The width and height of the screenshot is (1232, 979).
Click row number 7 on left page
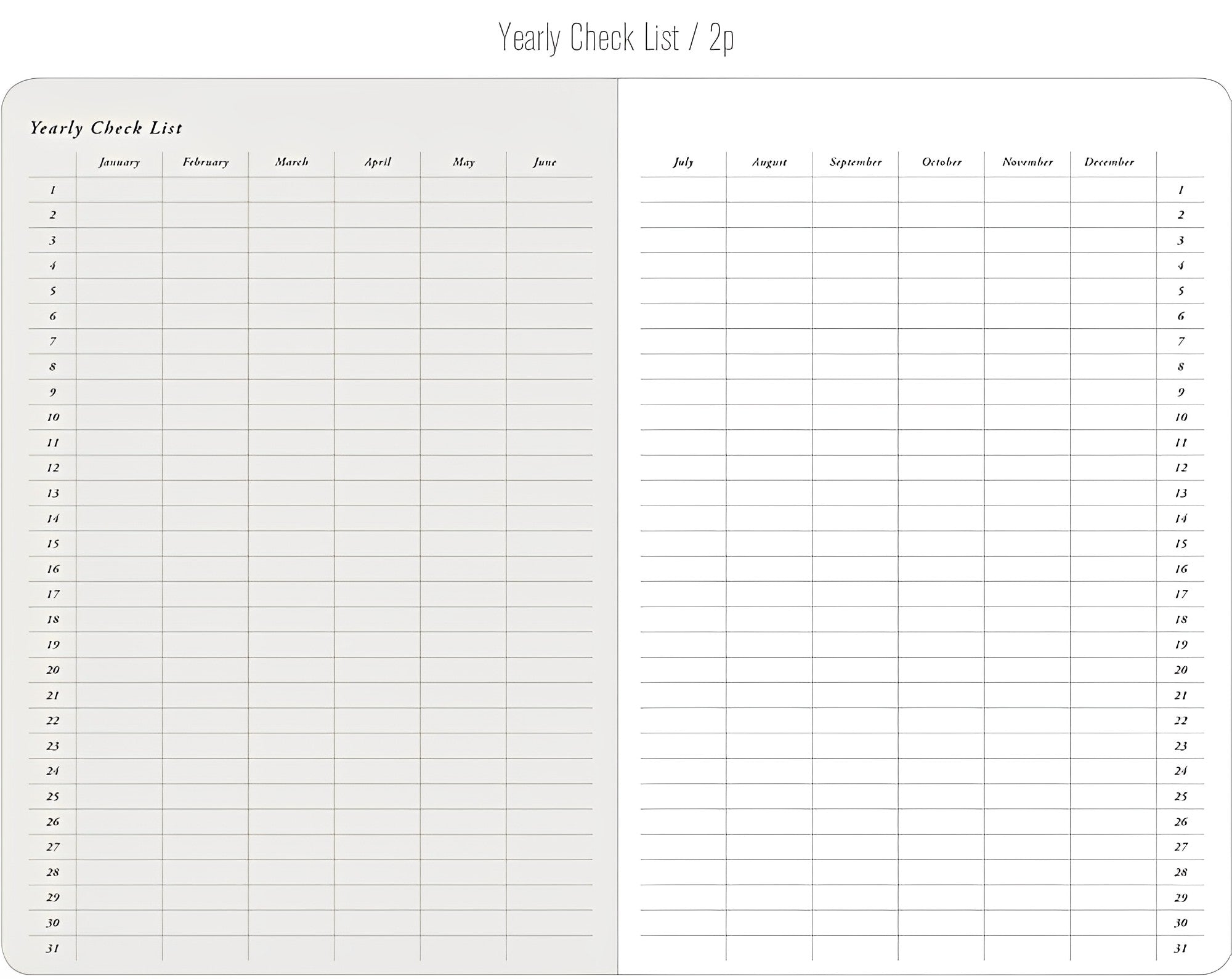[x=52, y=341]
